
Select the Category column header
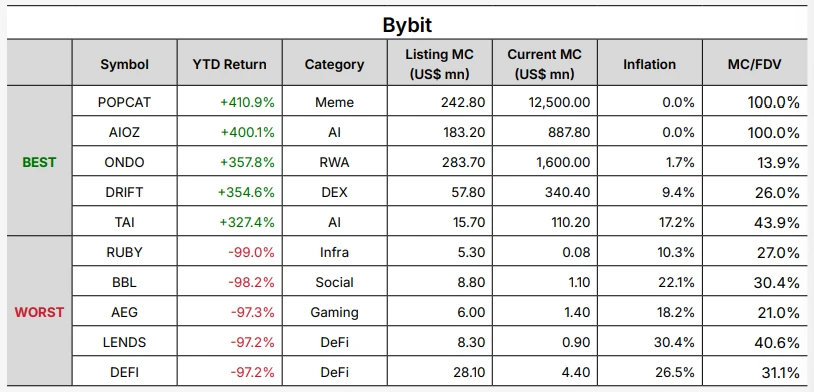tap(334, 63)
